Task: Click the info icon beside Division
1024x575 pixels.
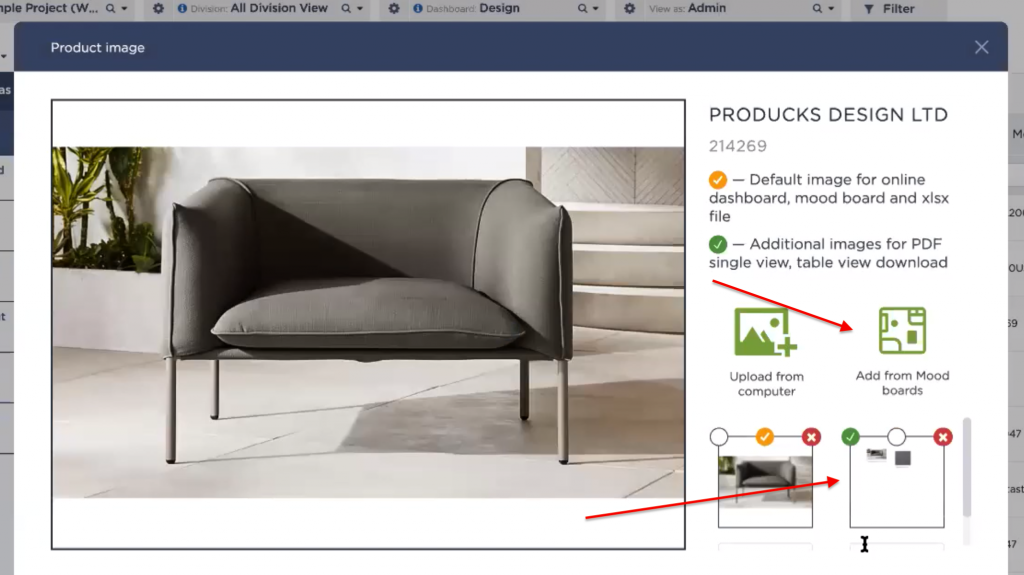Action: coord(182,8)
